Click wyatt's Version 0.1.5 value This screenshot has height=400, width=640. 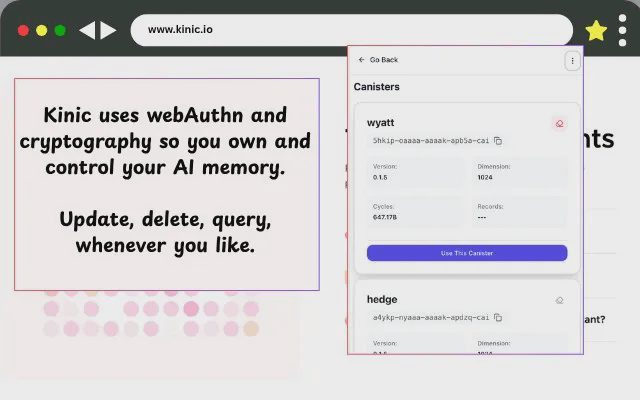[380, 178]
